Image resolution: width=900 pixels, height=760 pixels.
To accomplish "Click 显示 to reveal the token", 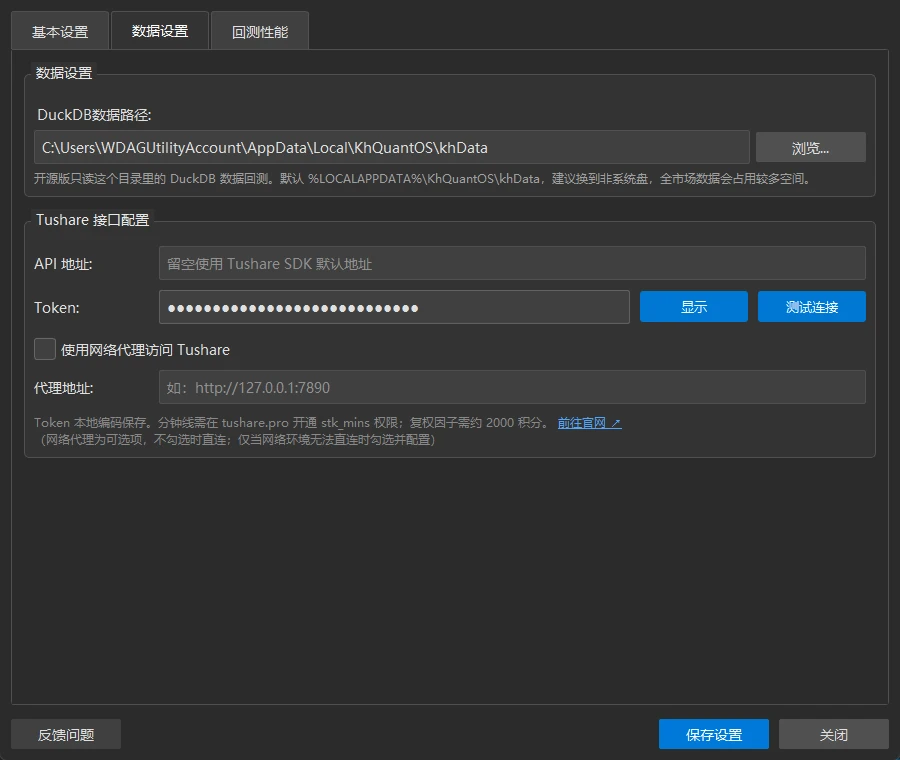I will [693, 307].
